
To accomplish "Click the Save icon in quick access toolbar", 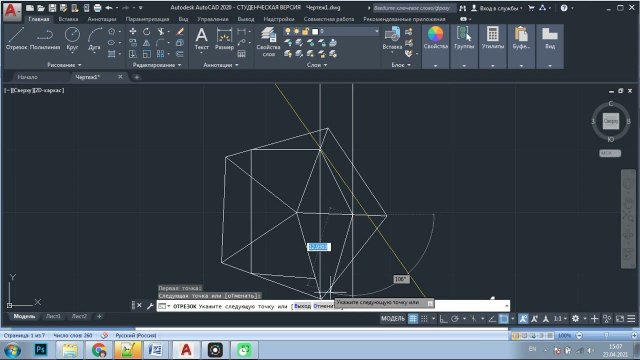I will [x=52, y=8].
